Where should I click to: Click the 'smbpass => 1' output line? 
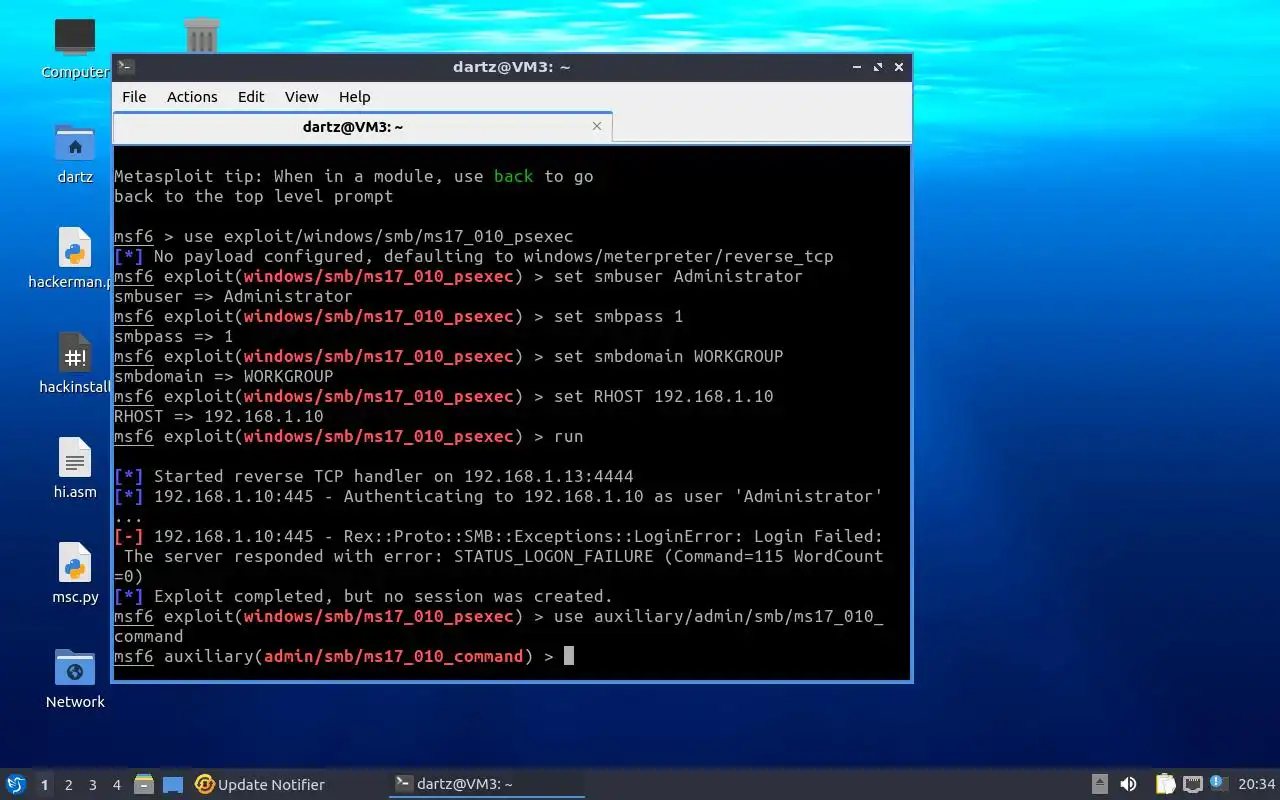coord(173,336)
